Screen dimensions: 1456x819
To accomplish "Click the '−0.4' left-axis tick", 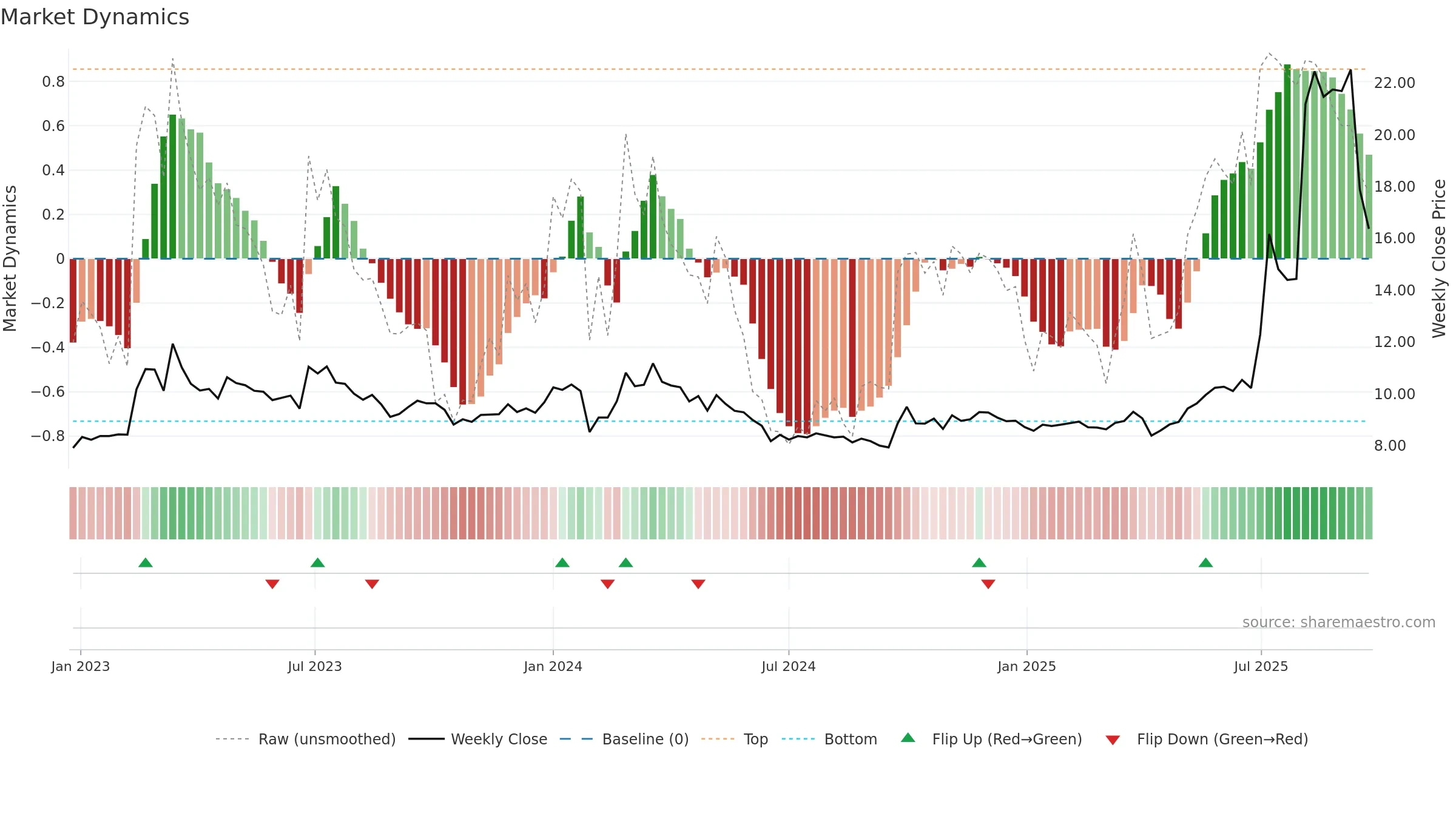I will 48,348.
